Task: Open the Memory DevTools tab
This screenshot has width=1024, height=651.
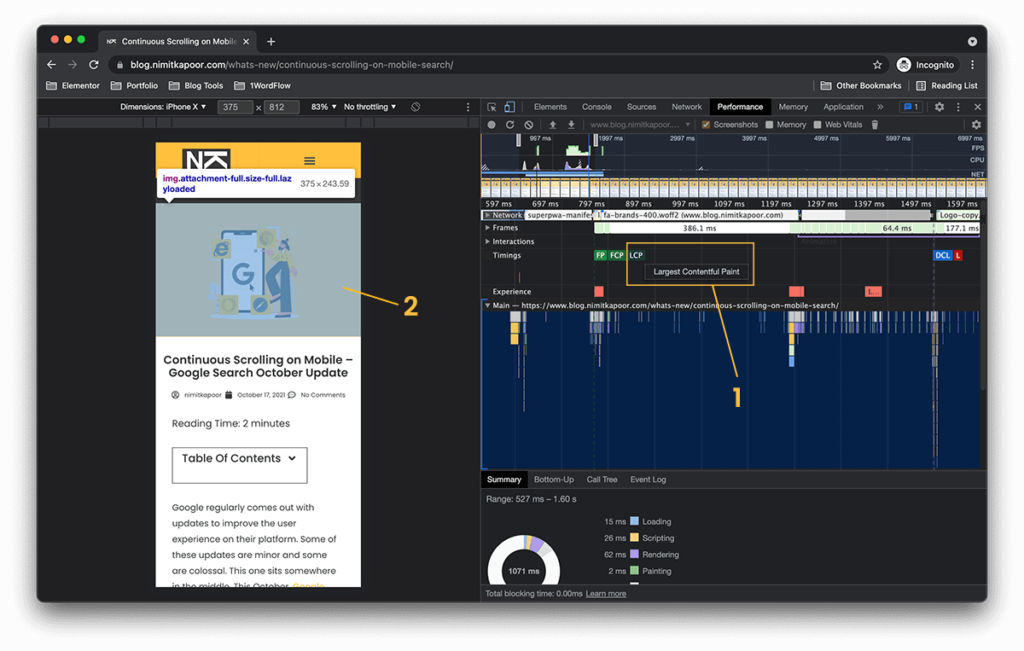Action: click(x=793, y=107)
